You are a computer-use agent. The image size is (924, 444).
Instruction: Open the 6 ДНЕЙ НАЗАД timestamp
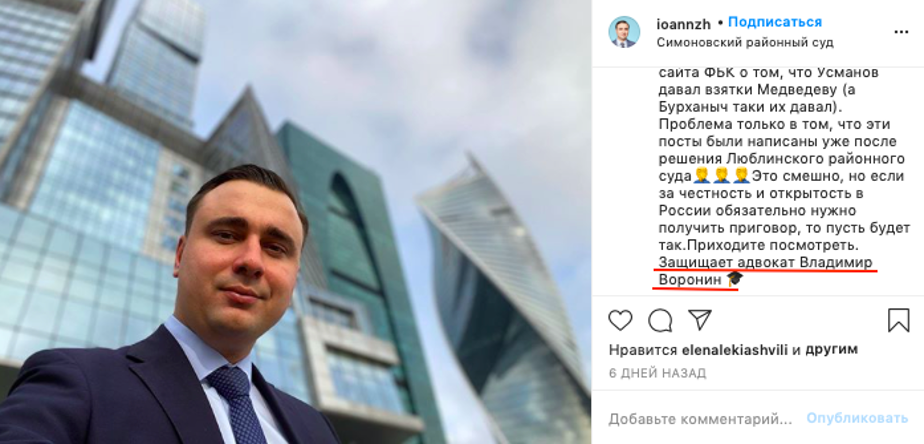coord(657,373)
